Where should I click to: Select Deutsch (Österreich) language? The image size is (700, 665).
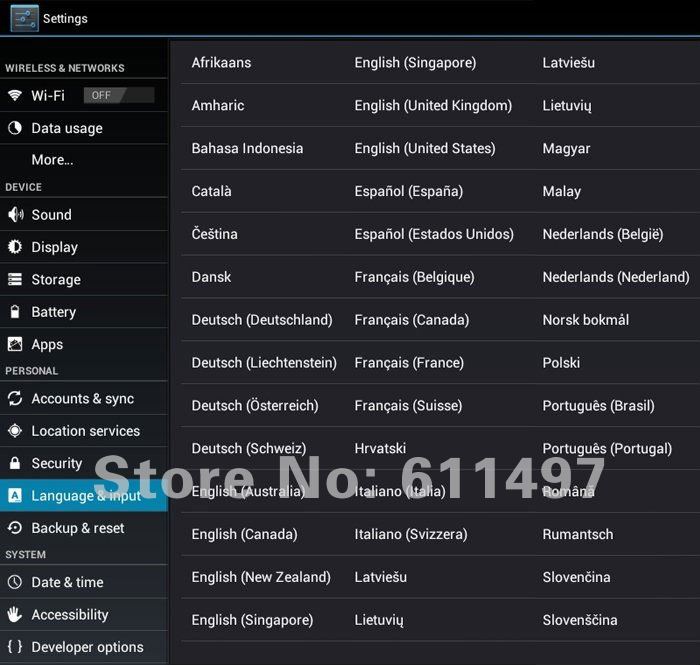tap(255, 406)
